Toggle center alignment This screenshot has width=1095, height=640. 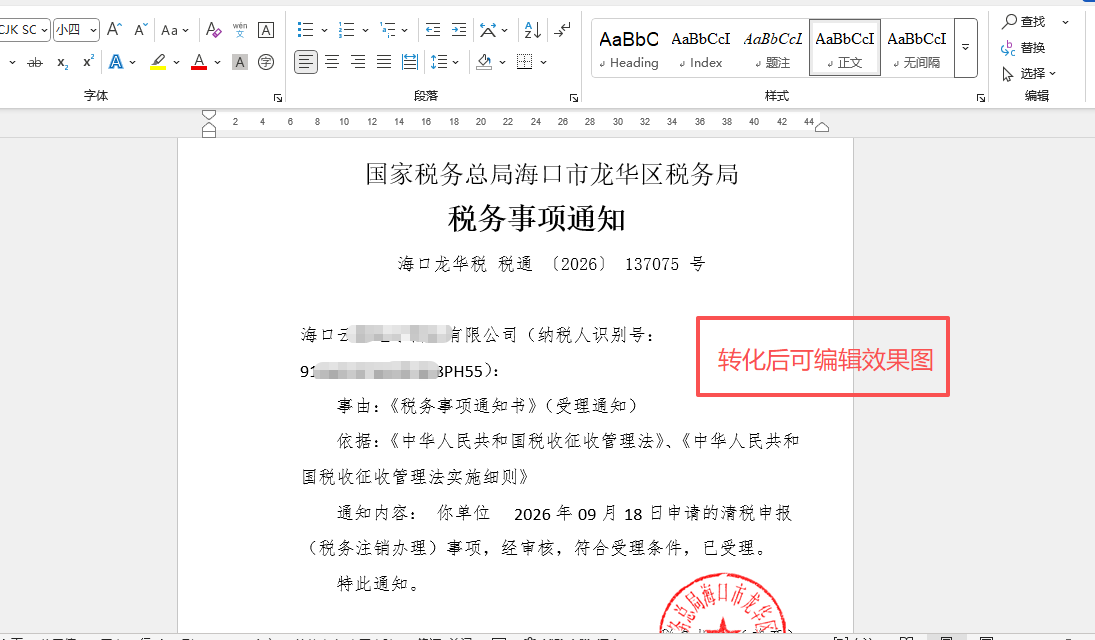(x=332, y=62)
